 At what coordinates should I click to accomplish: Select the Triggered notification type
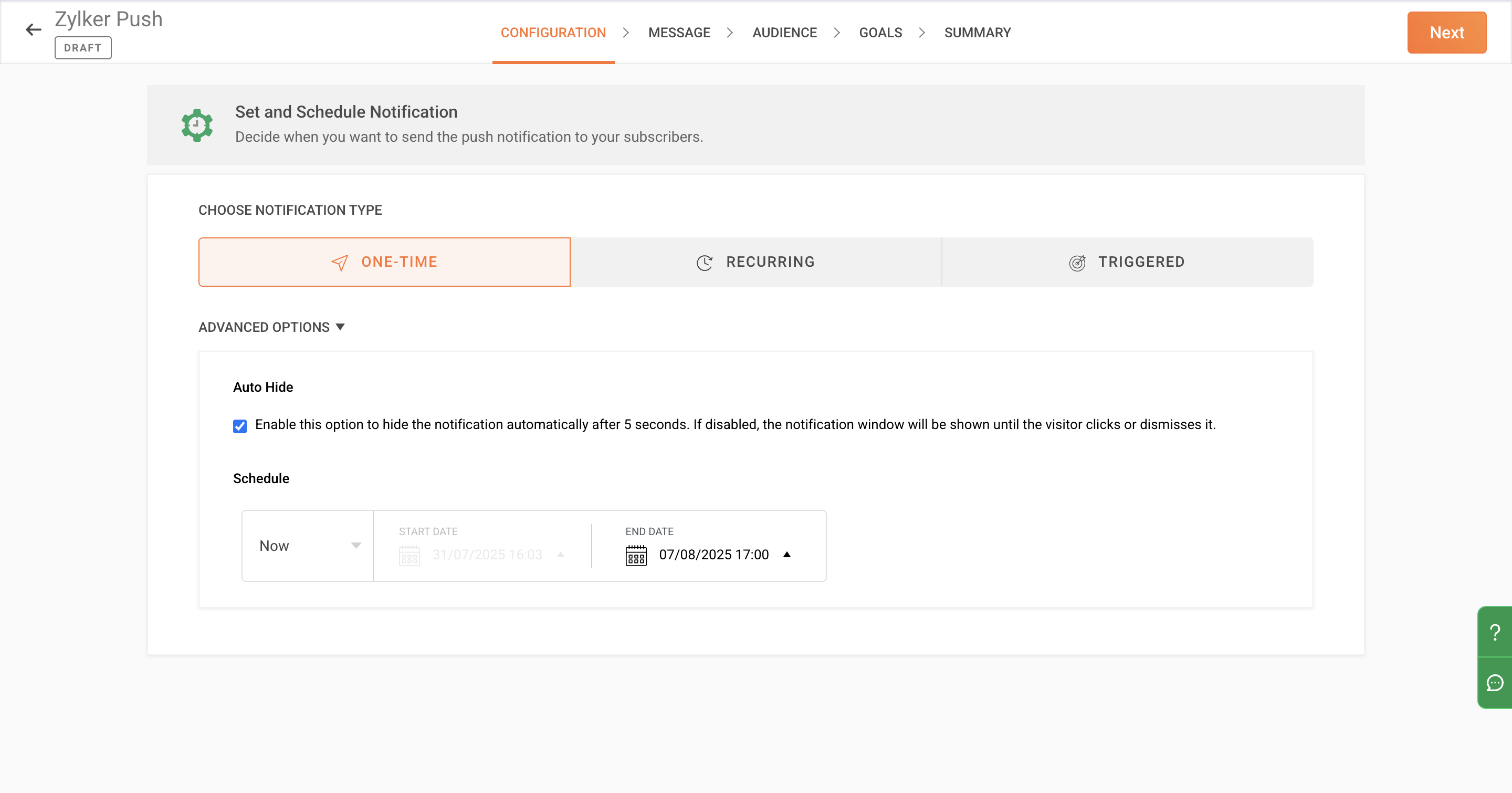(1127, 262)
